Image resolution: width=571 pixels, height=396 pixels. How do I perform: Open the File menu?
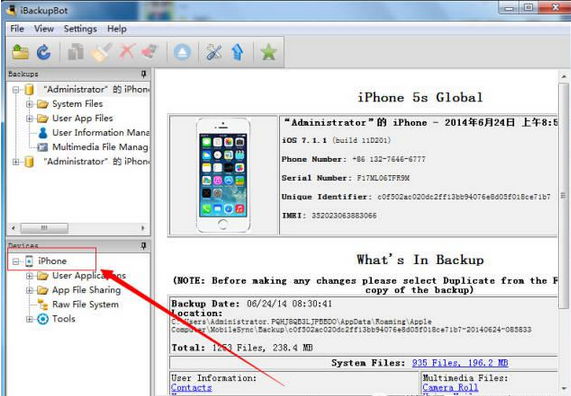click(x=17, y=28)
